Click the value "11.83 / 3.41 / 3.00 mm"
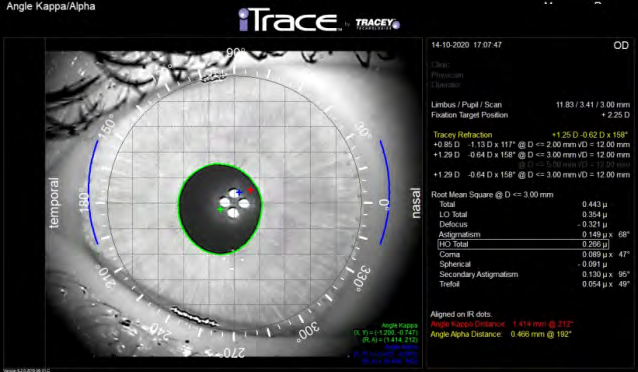 pos(593,105)
